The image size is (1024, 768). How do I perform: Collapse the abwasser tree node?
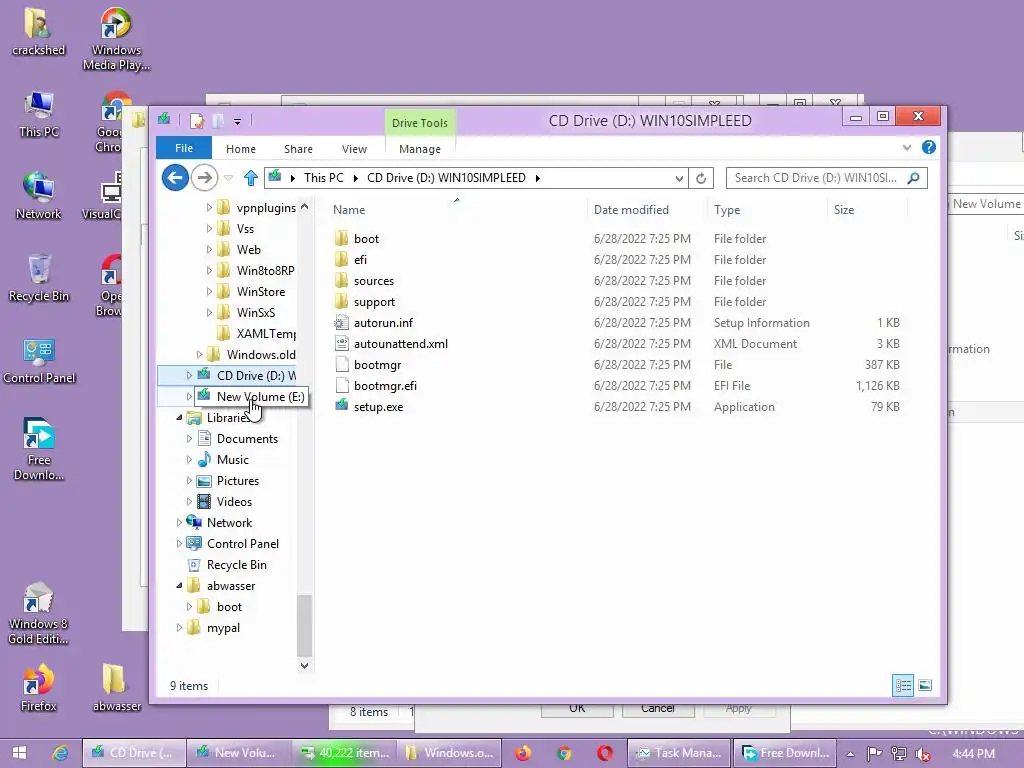coord(179,586)
